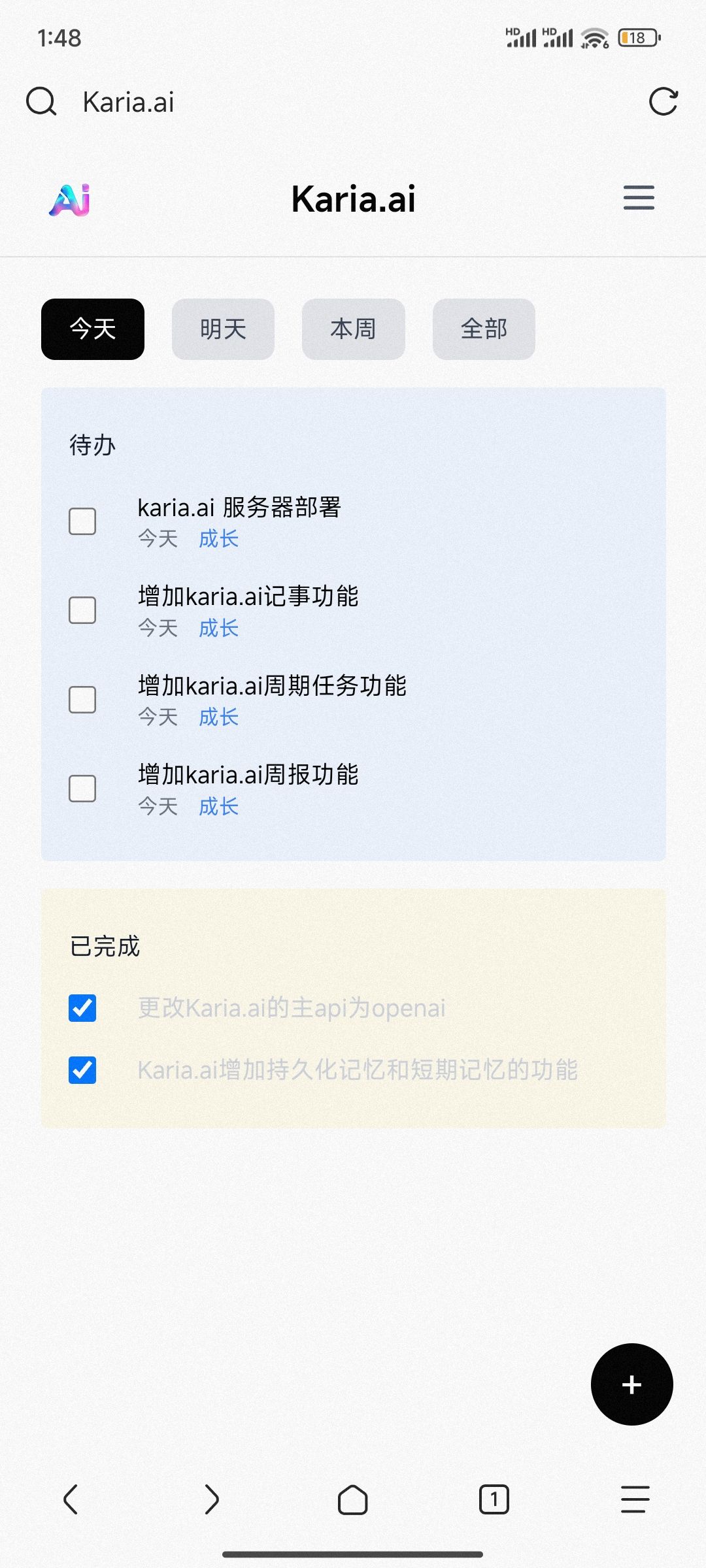Open the hamburger menu beside Karia.ai title
Viewport: 706px width, 1568px height.
coord(638,198)
